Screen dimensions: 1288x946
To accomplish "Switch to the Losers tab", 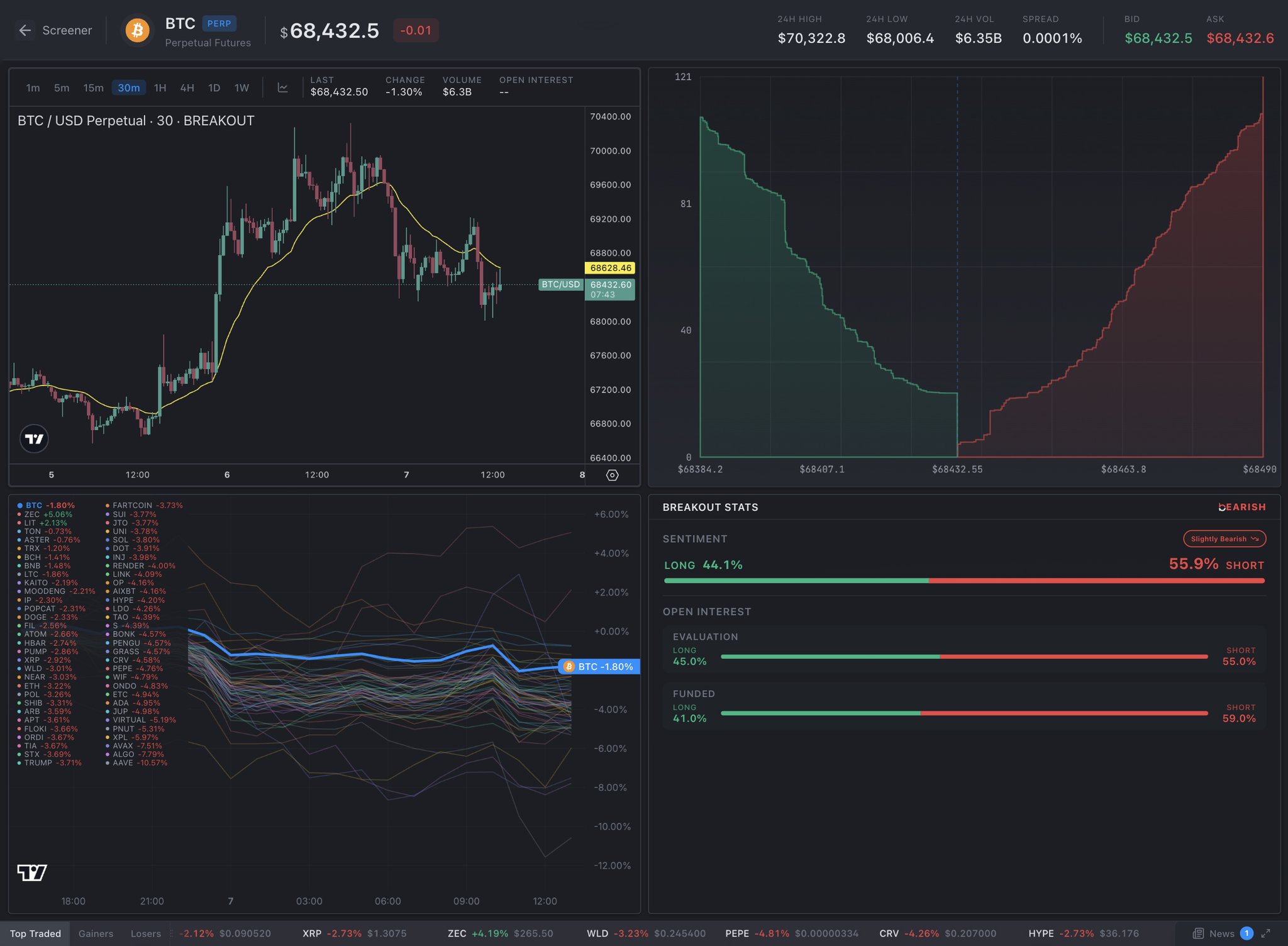I will 146,933.
